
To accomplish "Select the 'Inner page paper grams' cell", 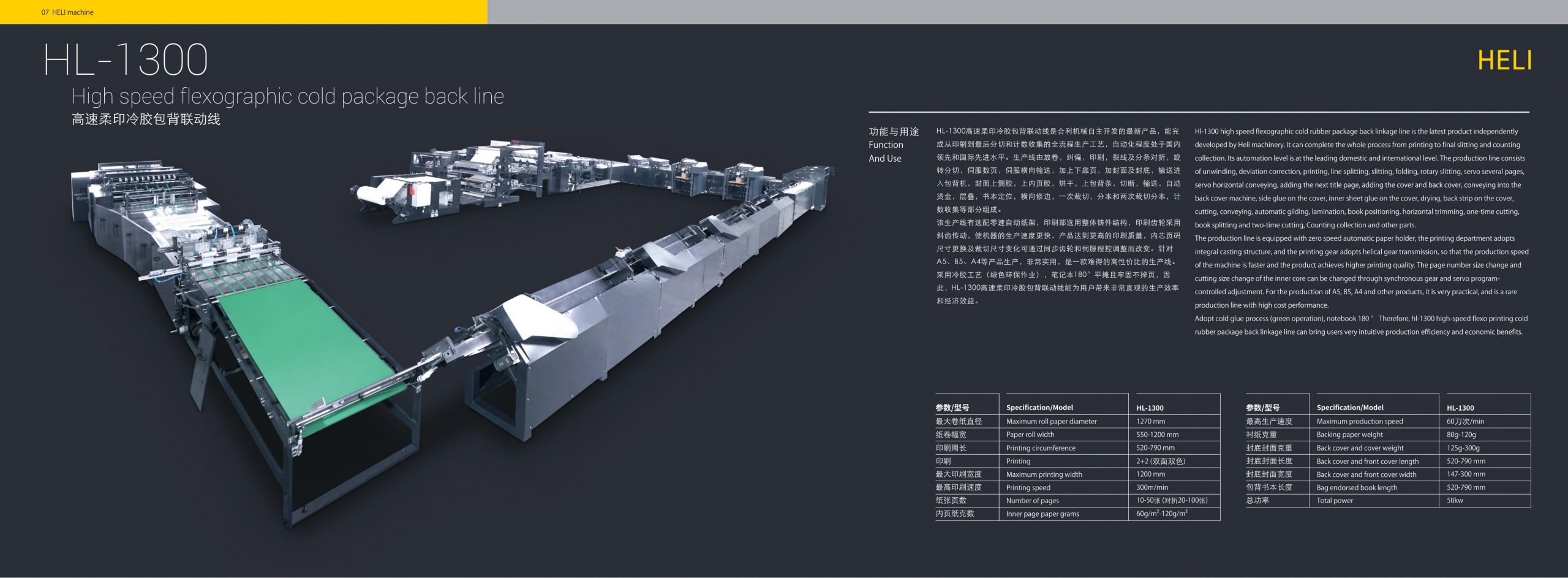I will click(1042, 514).
